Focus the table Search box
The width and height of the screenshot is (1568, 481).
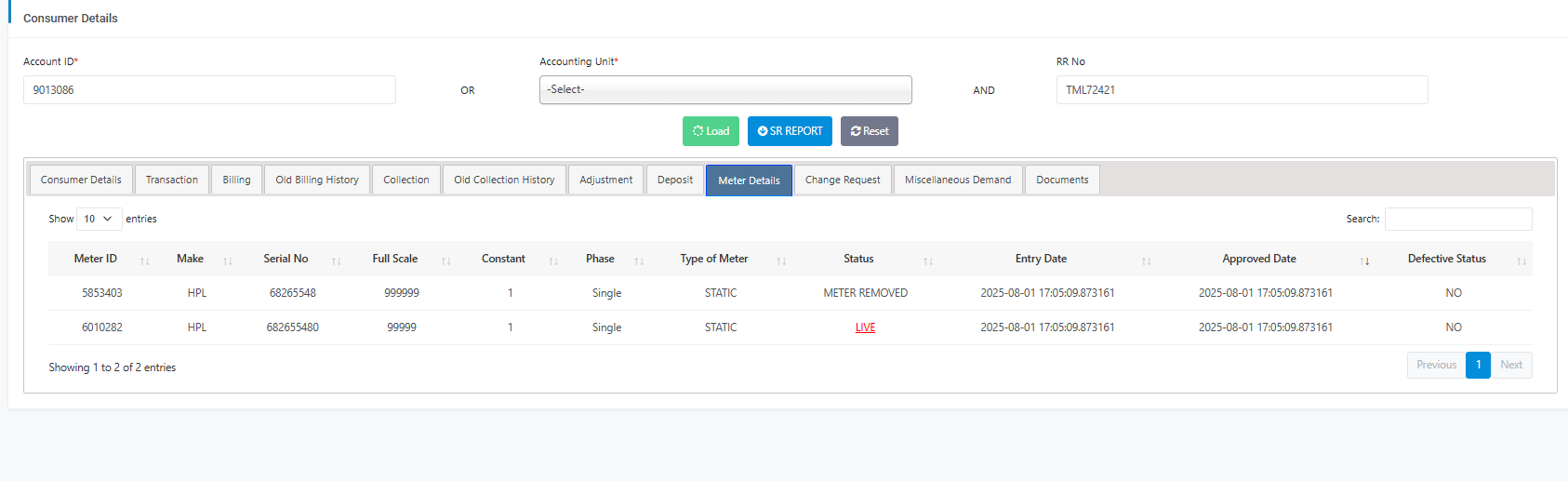[1457, 220]
